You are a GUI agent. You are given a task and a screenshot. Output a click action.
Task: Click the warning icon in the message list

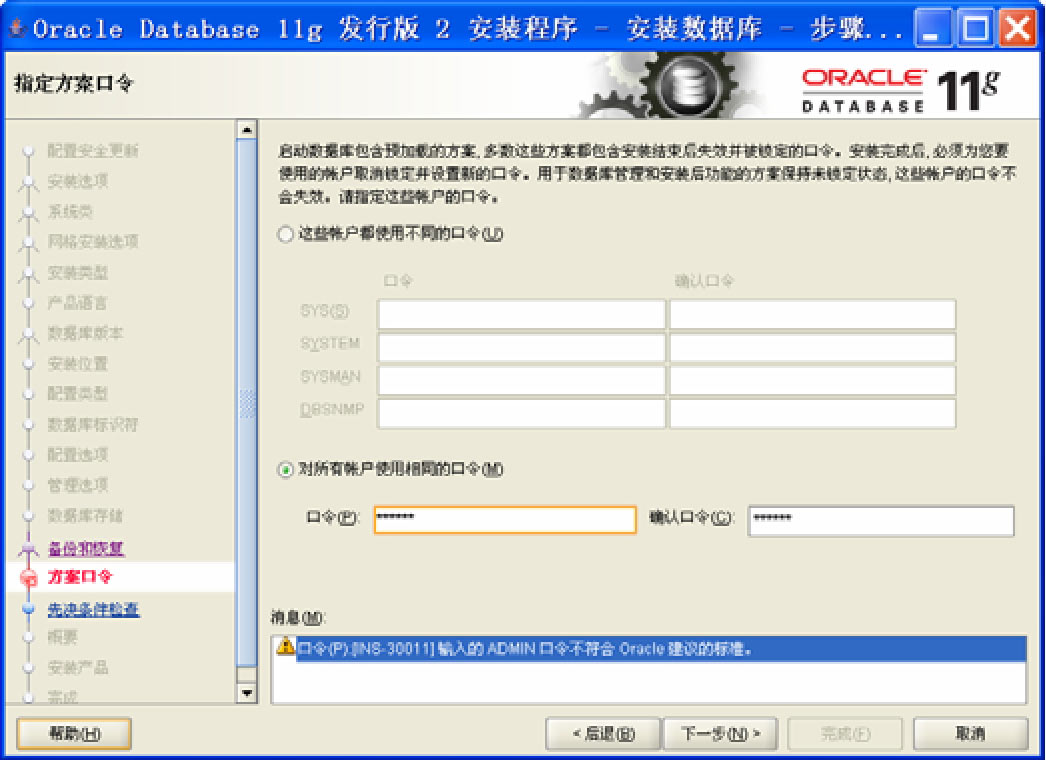(x=286, y=647)
